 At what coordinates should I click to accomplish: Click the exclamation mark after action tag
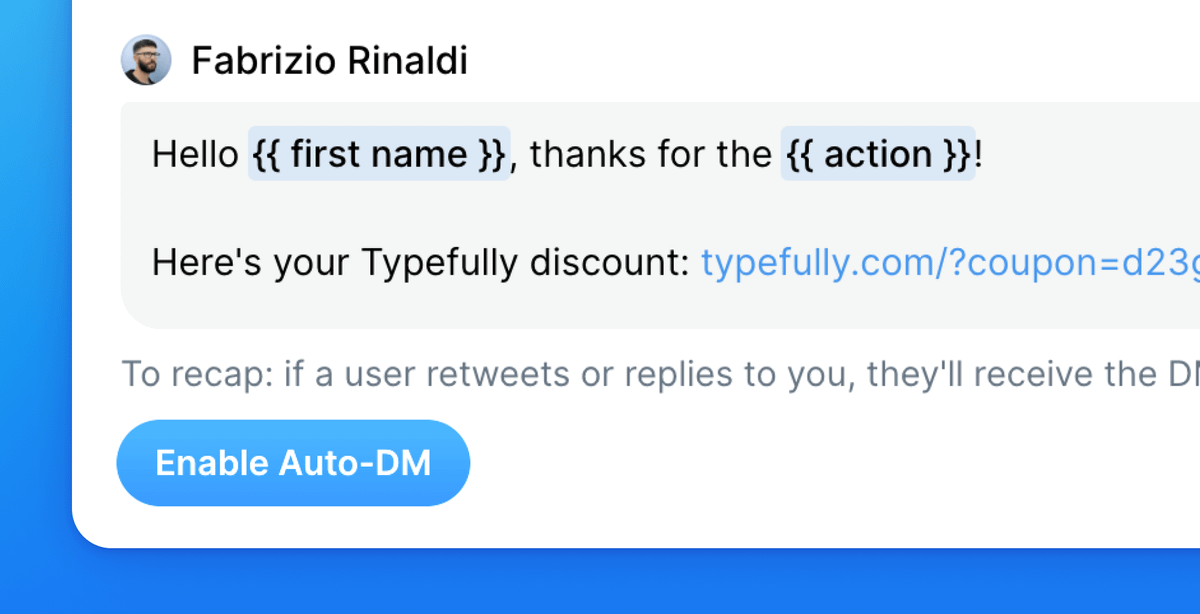coord(980,154)
